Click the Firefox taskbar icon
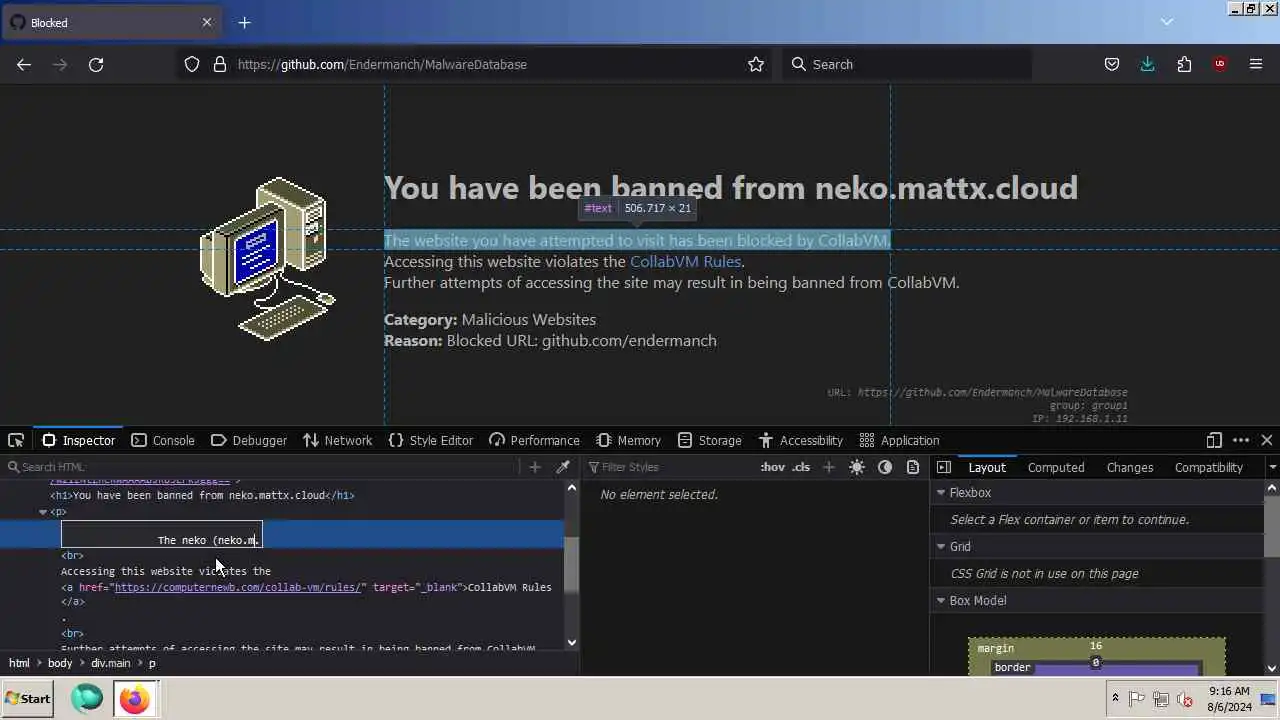 (x=134, y=699)
